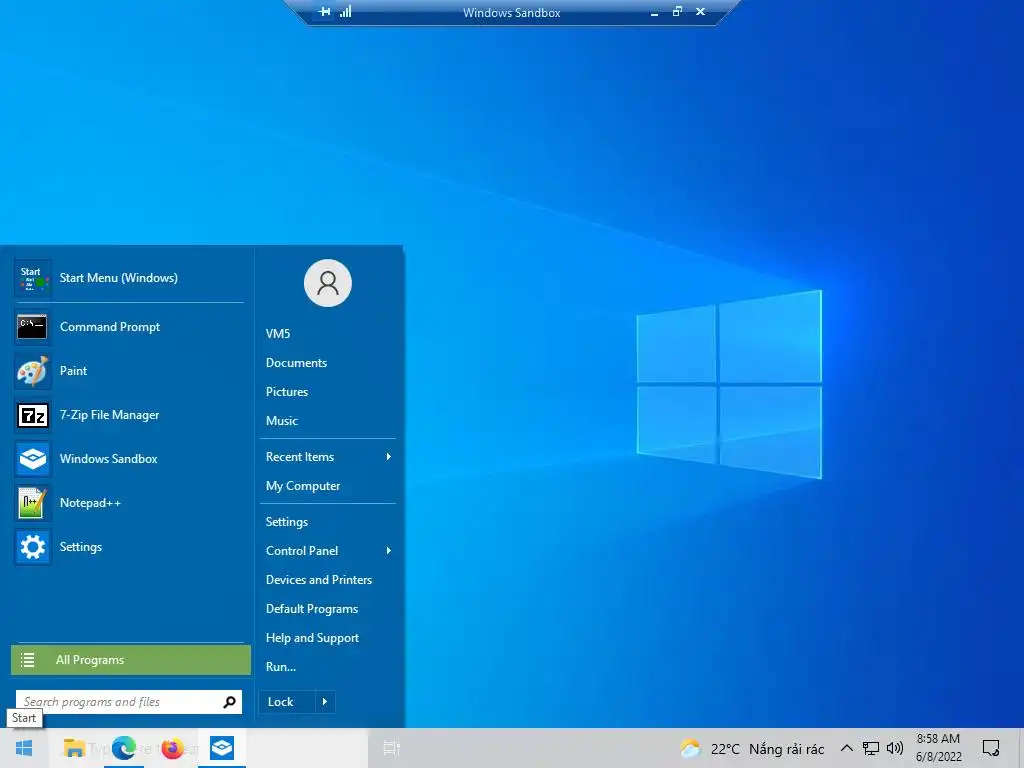Open VM5 user folder

(278, 334)
